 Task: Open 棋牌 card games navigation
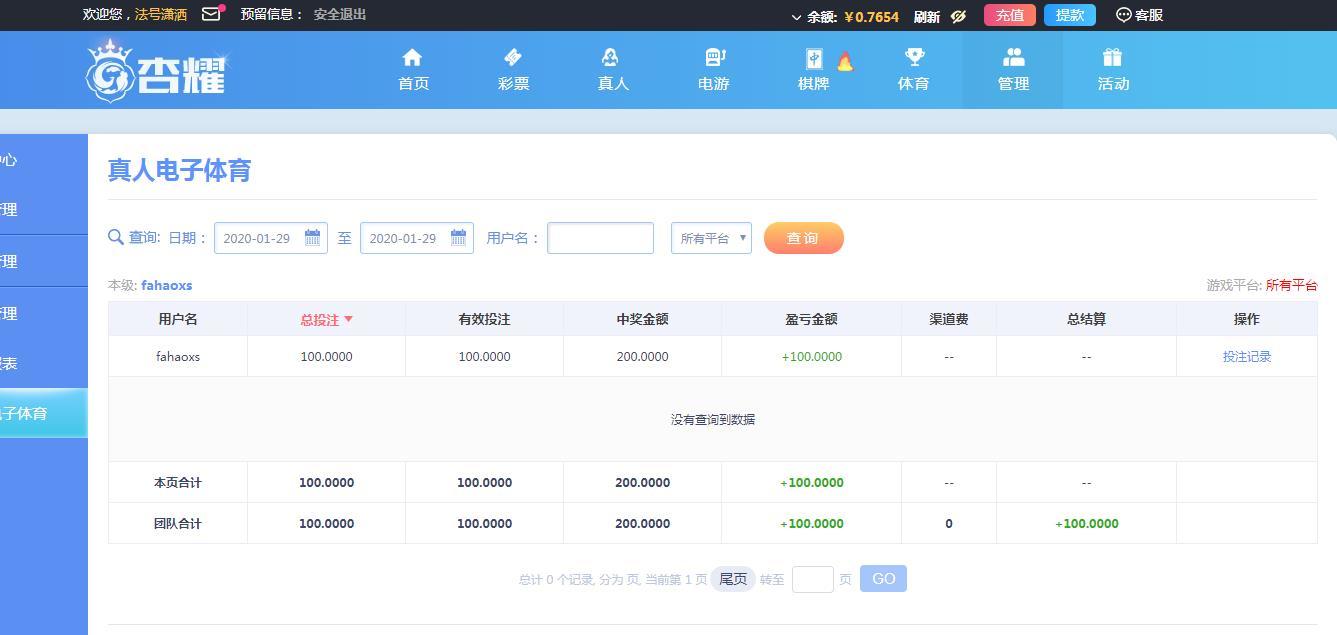tap(813, 70)
